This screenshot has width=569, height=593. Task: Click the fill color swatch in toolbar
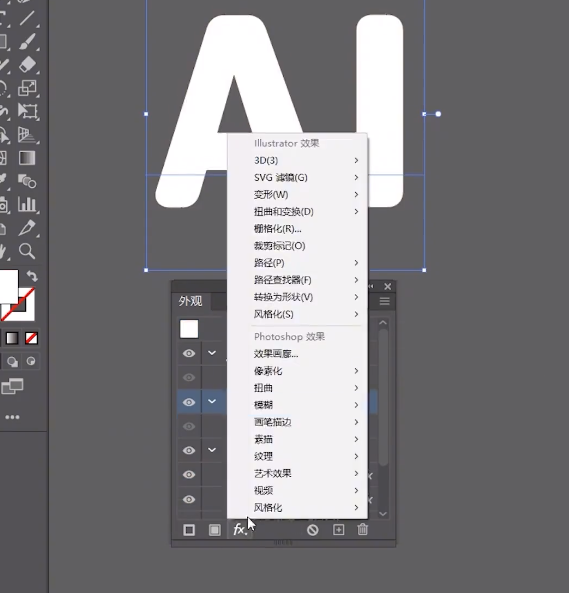[8, 286]
